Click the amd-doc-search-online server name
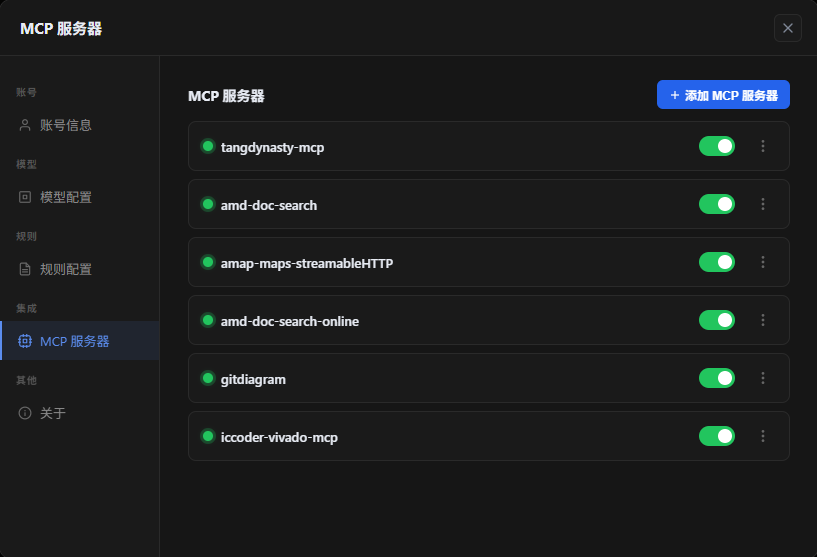Screen dimensions: 817x557 click(x=290, y=321)
